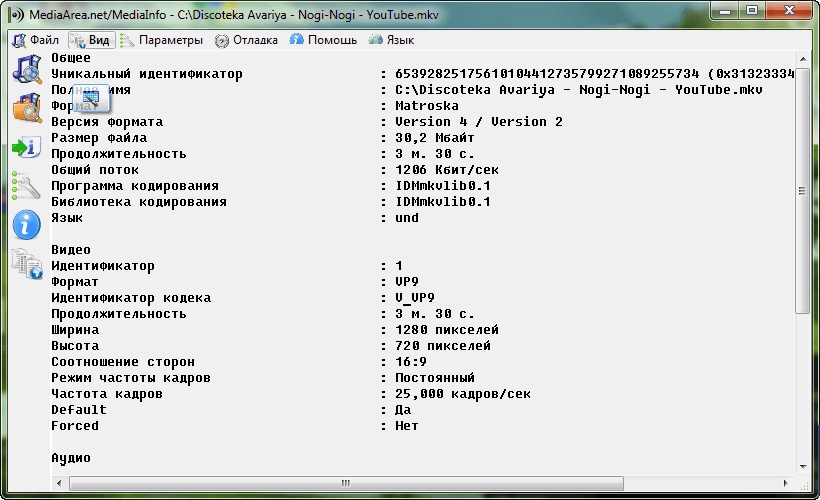Click the '720 пикселей' height value
820x500 pixels.
click(443, 346)
